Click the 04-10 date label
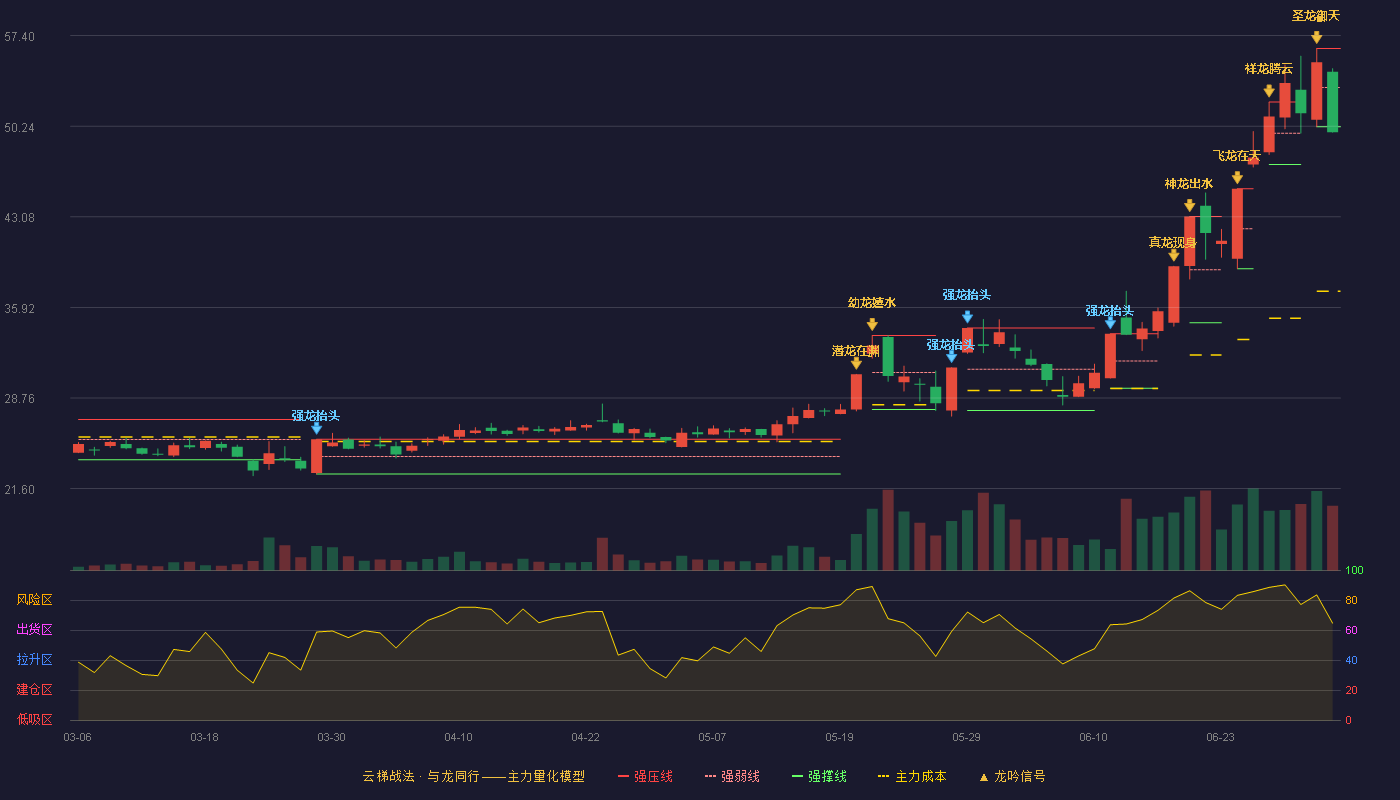 (458, 737)
